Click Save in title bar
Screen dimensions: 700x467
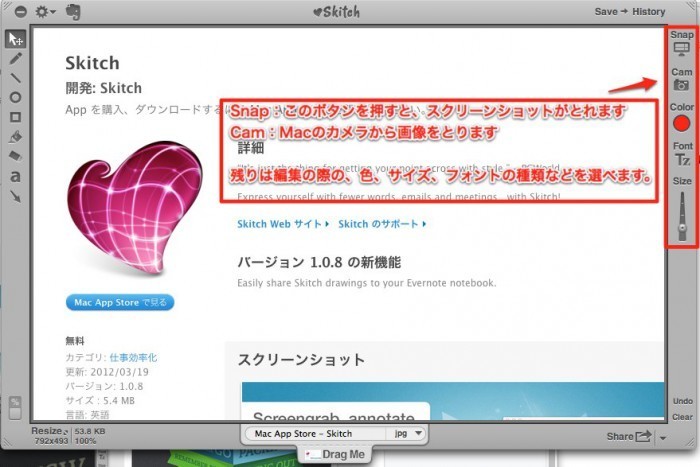point(606,12)
